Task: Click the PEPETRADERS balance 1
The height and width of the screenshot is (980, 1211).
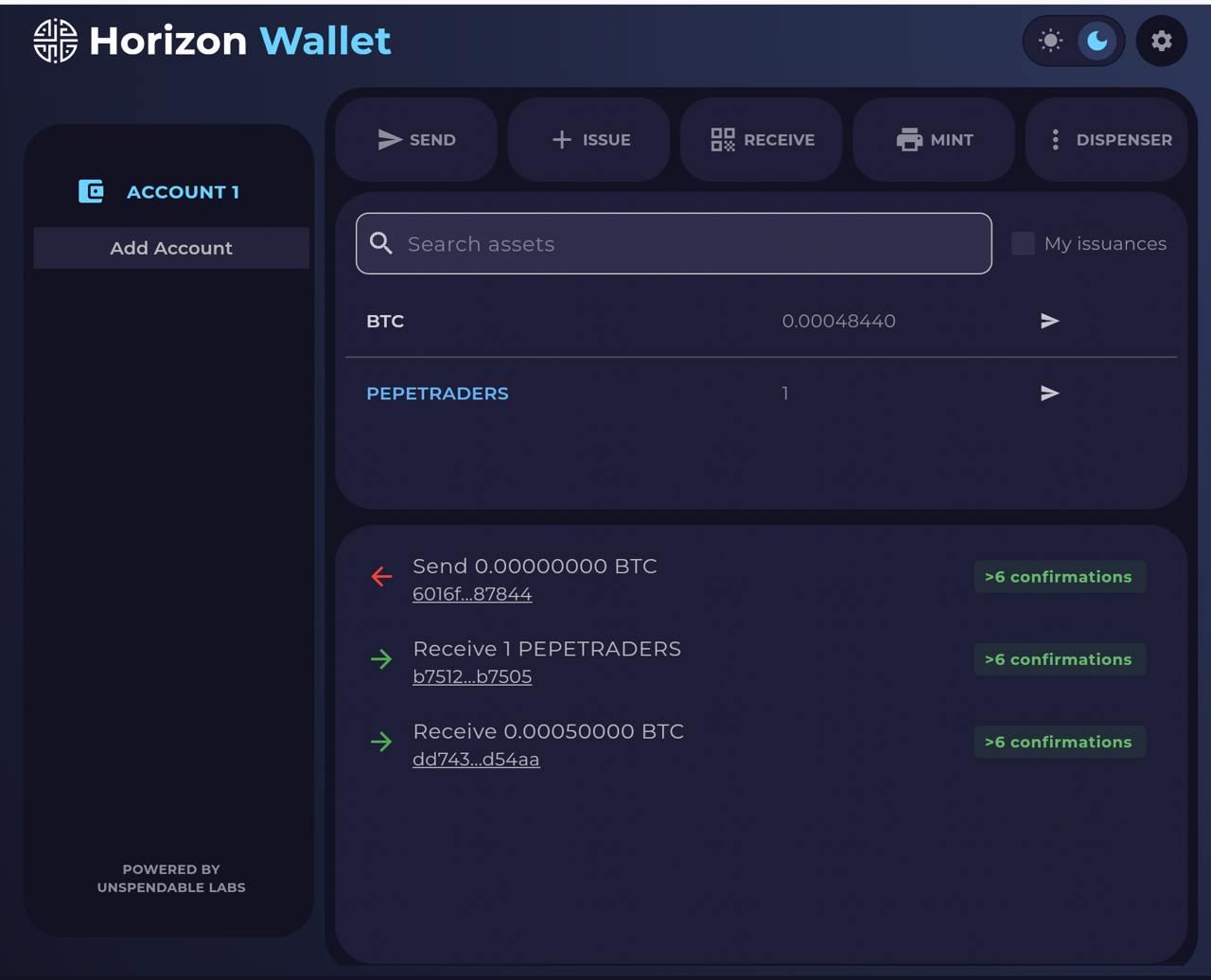Action: point(785,394)
